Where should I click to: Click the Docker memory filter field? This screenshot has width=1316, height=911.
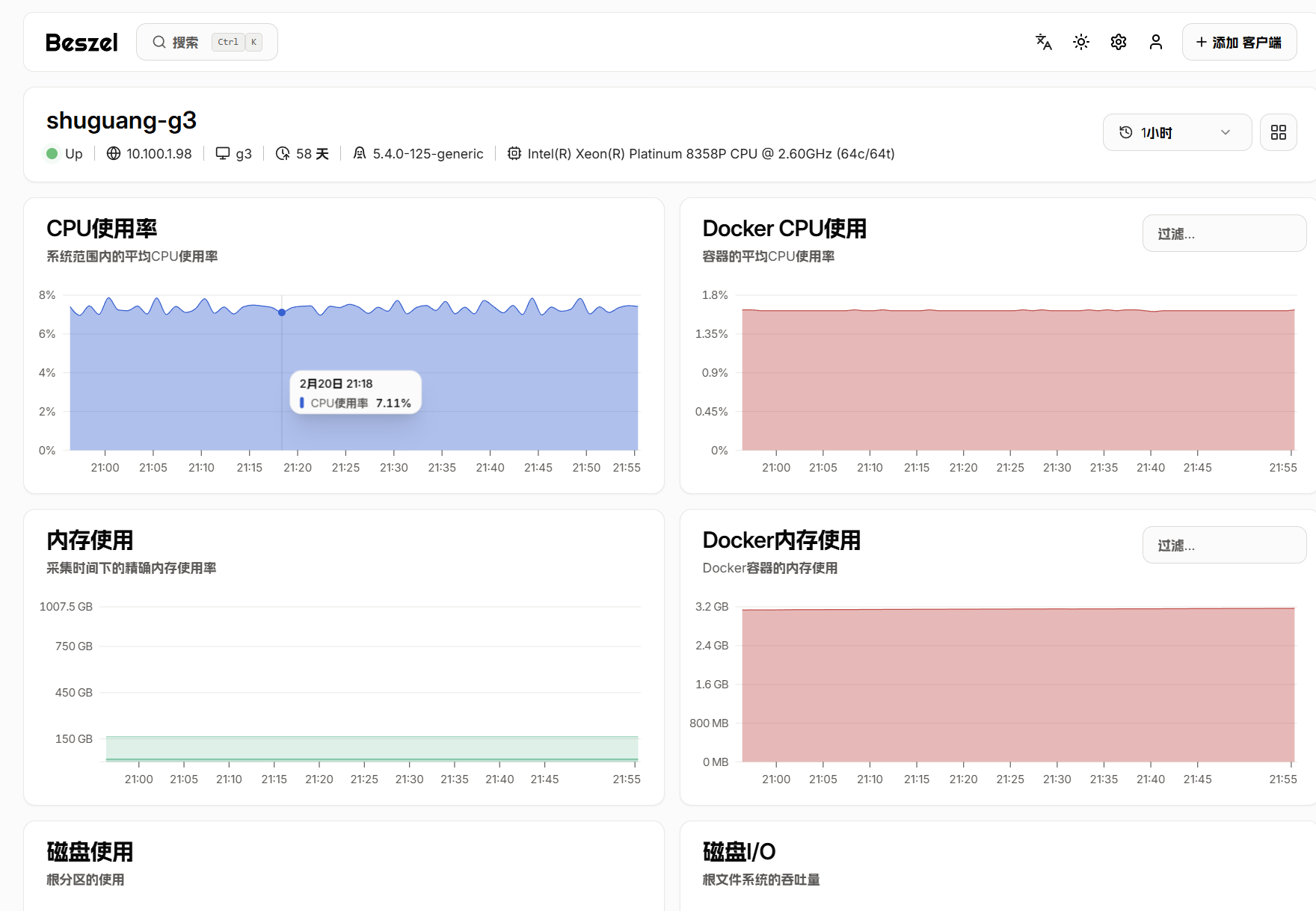coord(1223,546)
